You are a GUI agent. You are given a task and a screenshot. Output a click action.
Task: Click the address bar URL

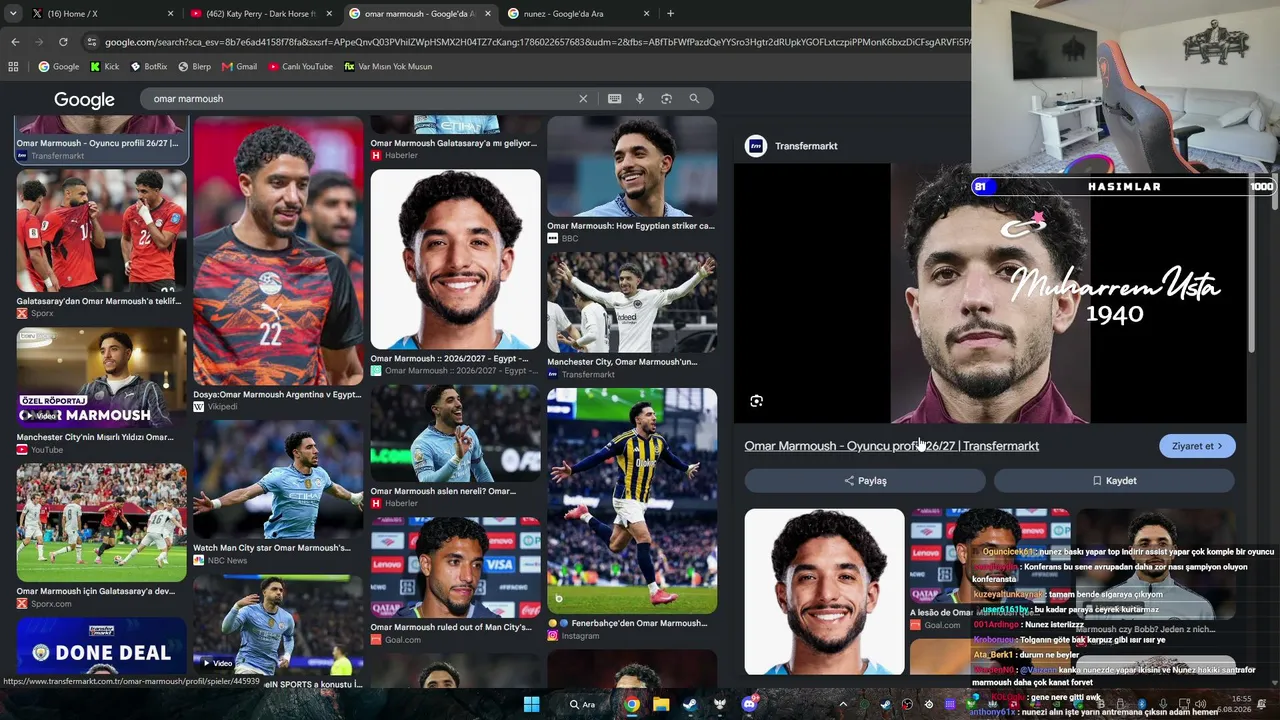536,42
